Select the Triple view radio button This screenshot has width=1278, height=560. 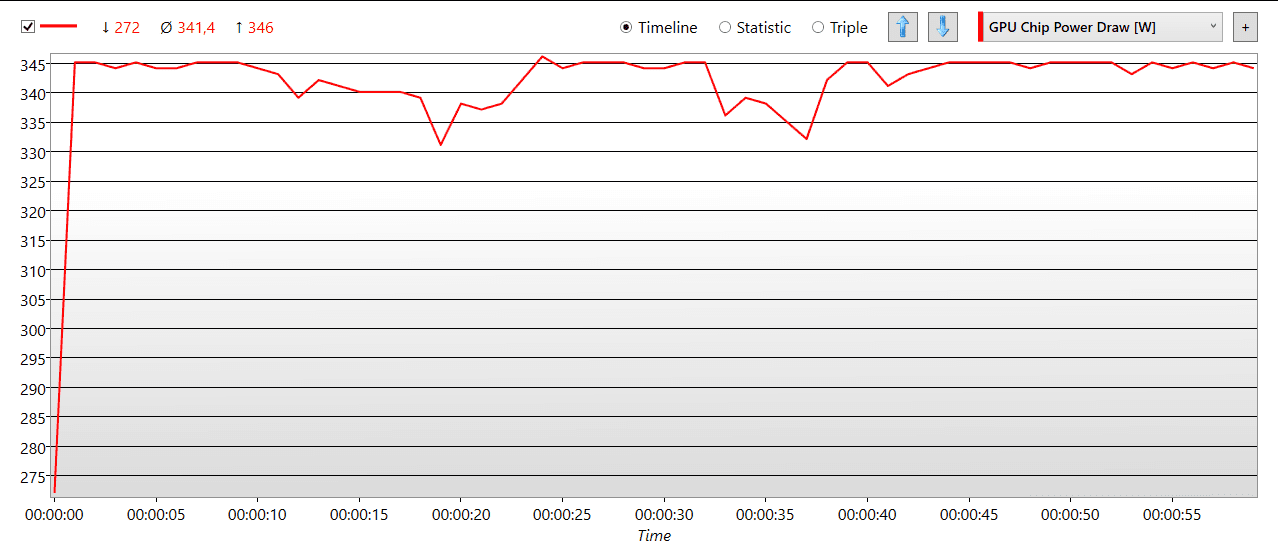[840, 28]
